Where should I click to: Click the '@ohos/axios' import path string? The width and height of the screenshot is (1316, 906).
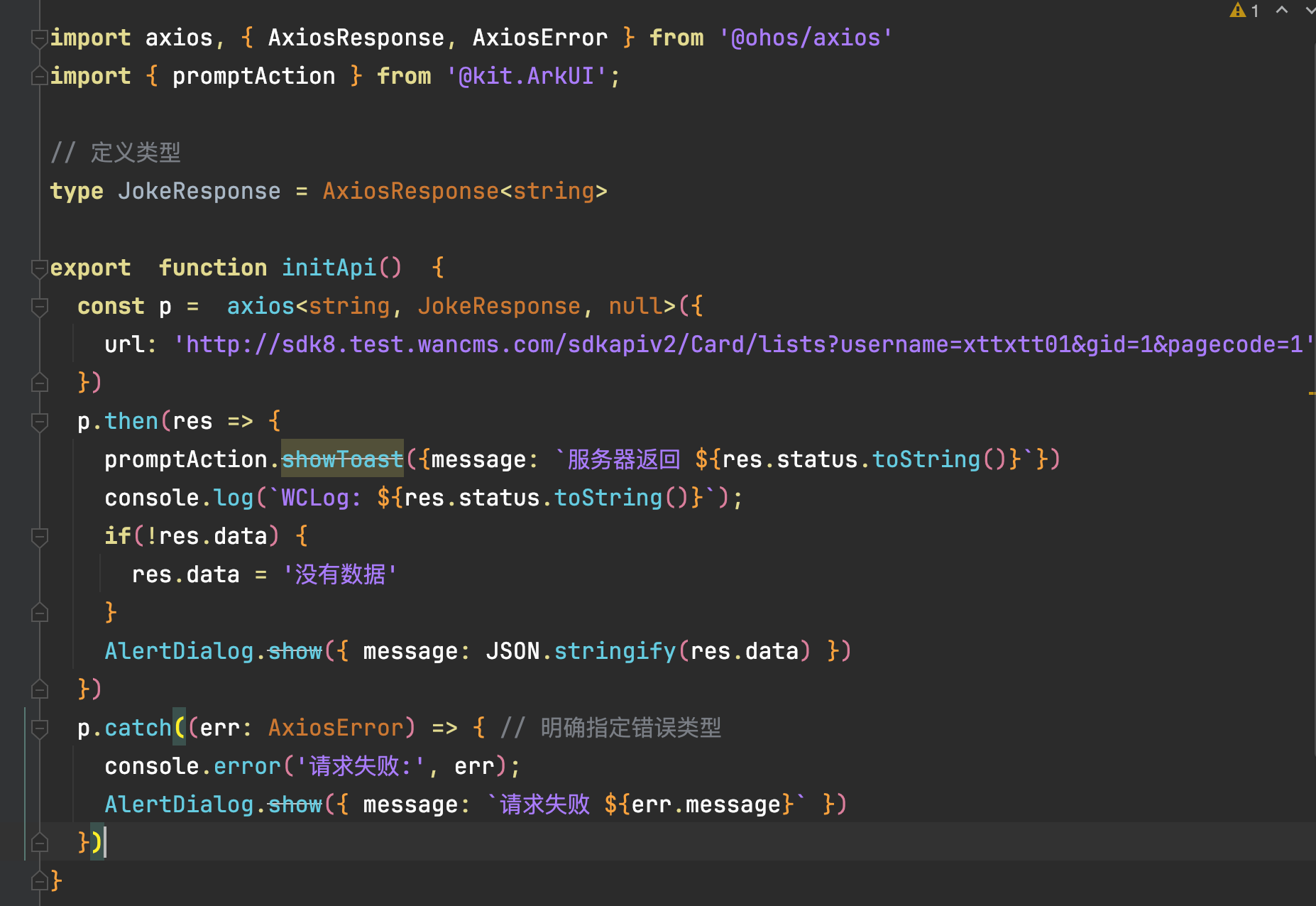[805, 38]
